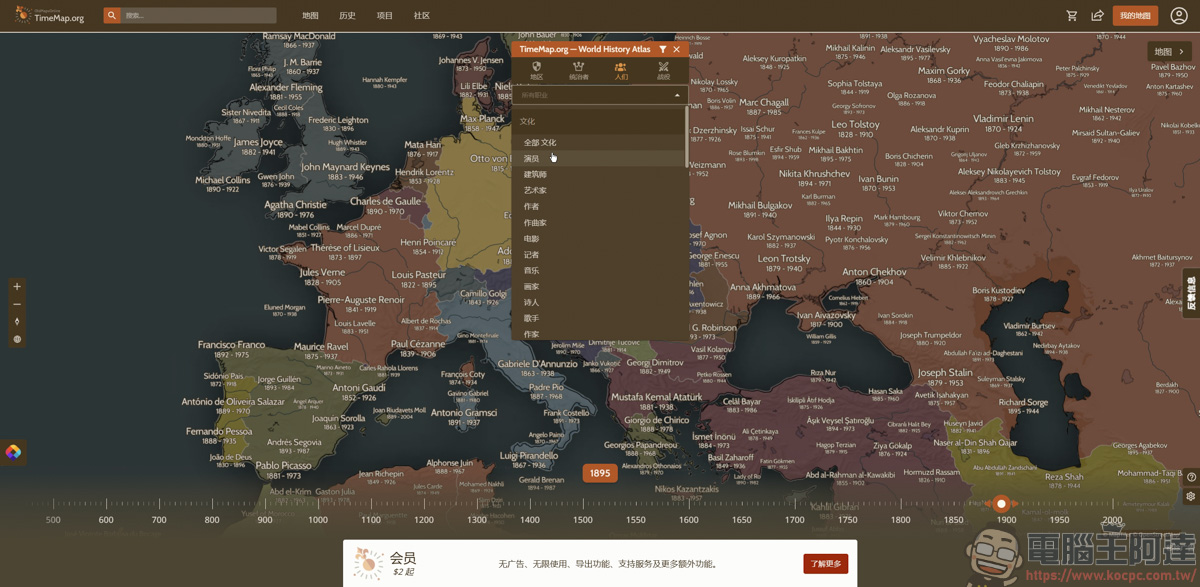Viewport: 1200px width, 587px height.
Task: Select 记者 option
Action: 531,255
